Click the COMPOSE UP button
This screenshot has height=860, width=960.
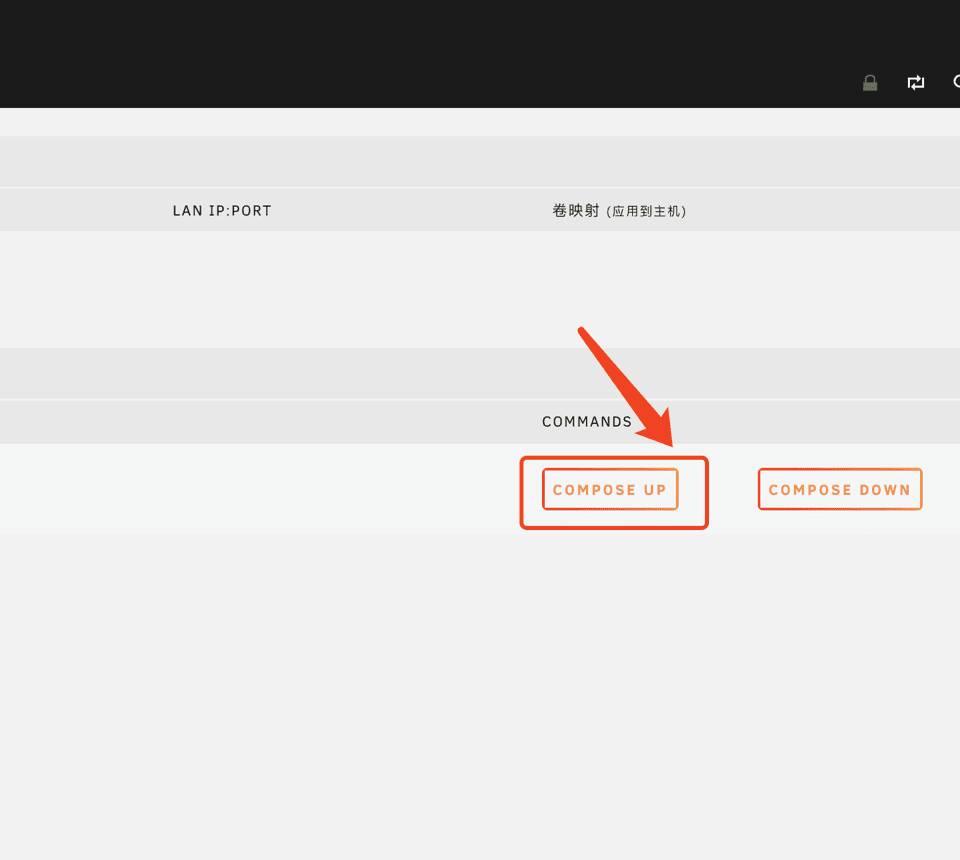click(x=610, y=490)
